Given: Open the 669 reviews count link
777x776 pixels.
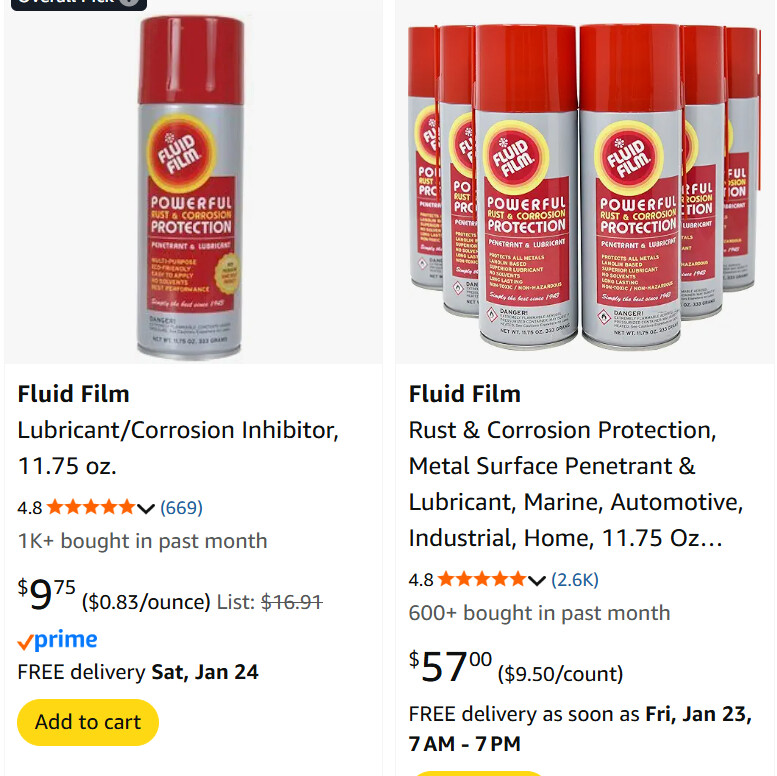Looking at the screenshot, I should pyautogui.click(x=181, y=508).
